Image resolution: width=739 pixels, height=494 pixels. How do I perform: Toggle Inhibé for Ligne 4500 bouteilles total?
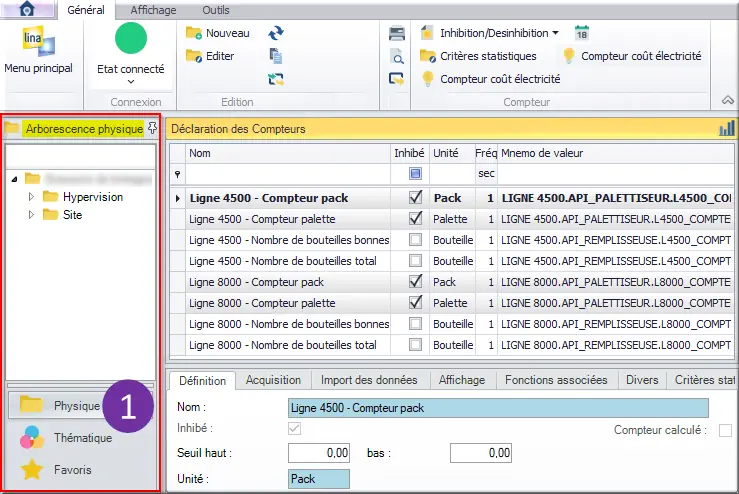pyautogui.click(x=415, y=260)
